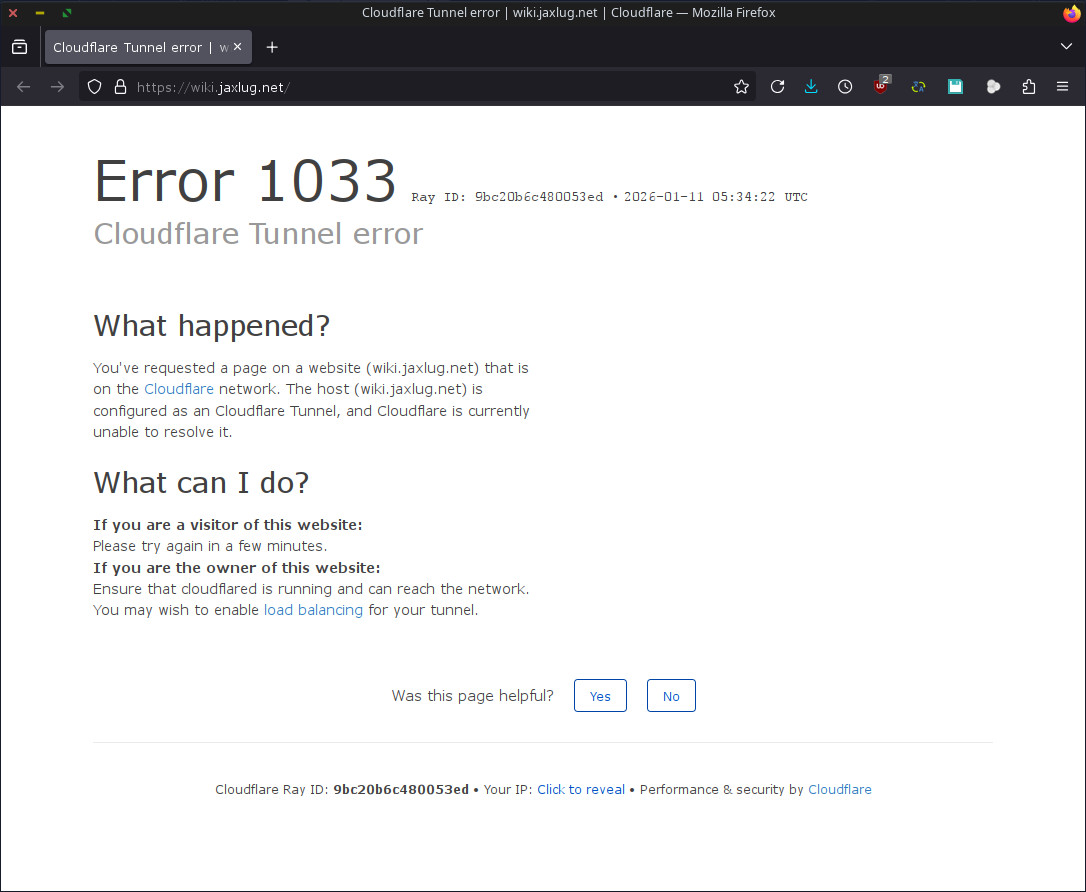The image size is (1086, 892).
Task: Click the tracking protection shield icon
Action: click(93, 86)
